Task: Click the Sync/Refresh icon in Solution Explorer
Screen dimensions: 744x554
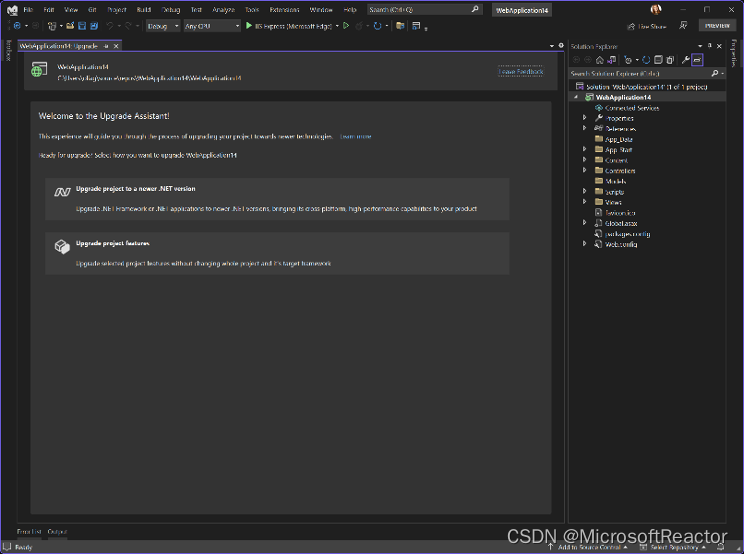Action: click(646, 60)
